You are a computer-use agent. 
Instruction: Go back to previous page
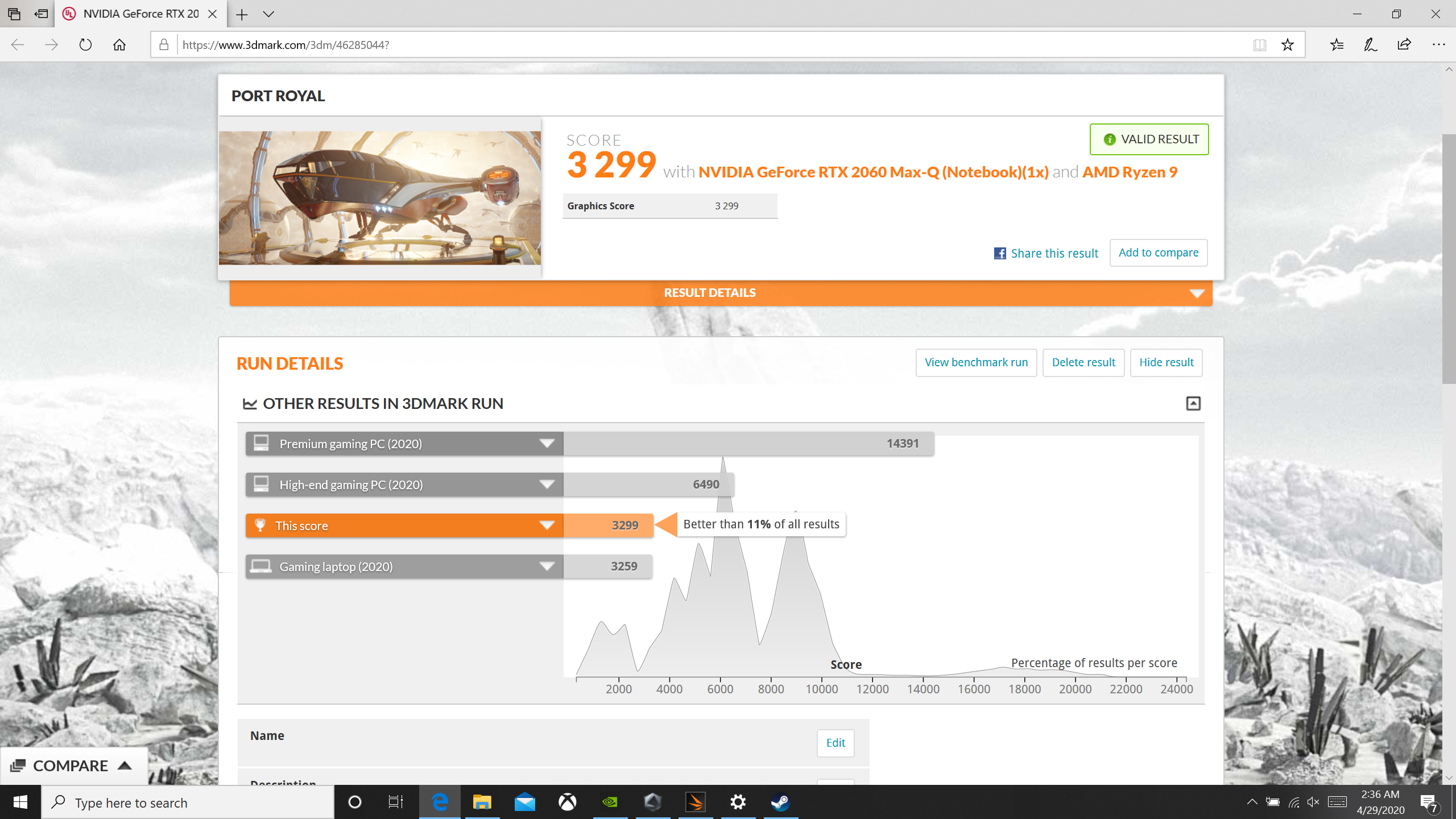pyautogui.click(x=18, y=44)
